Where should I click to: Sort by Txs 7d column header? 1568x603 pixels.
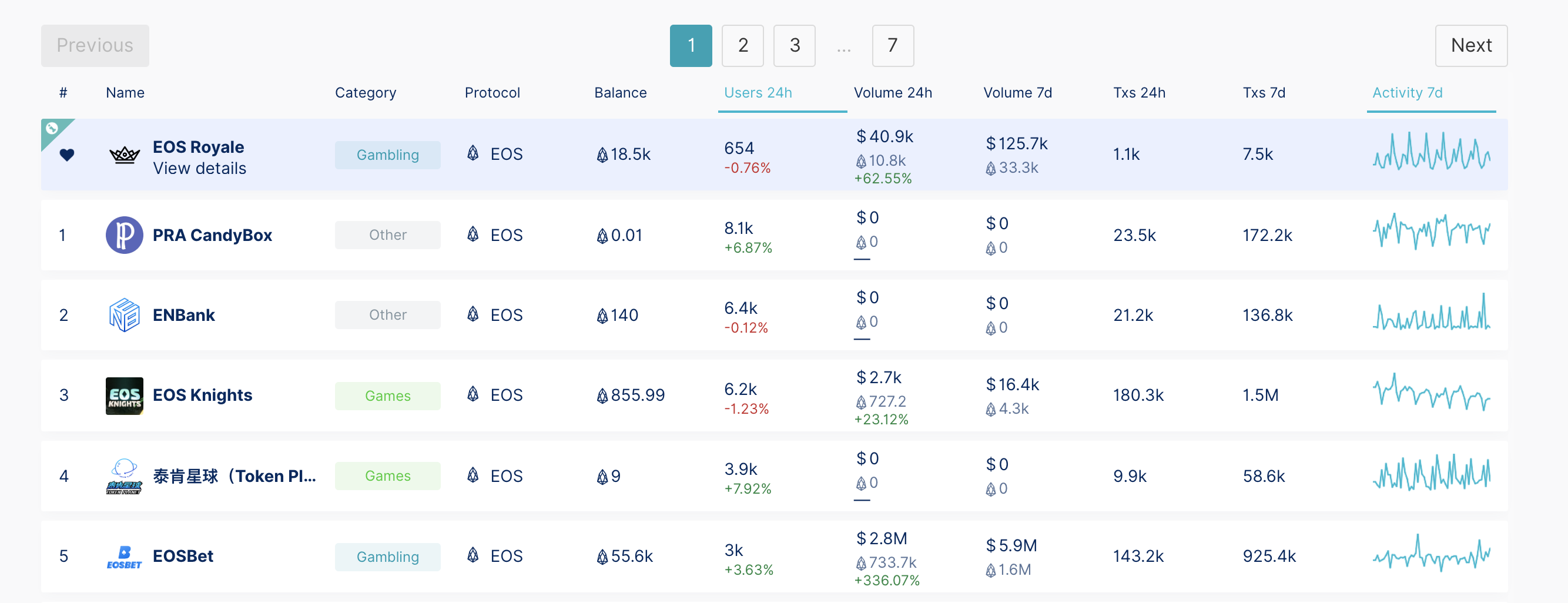tap(1264, 92)
